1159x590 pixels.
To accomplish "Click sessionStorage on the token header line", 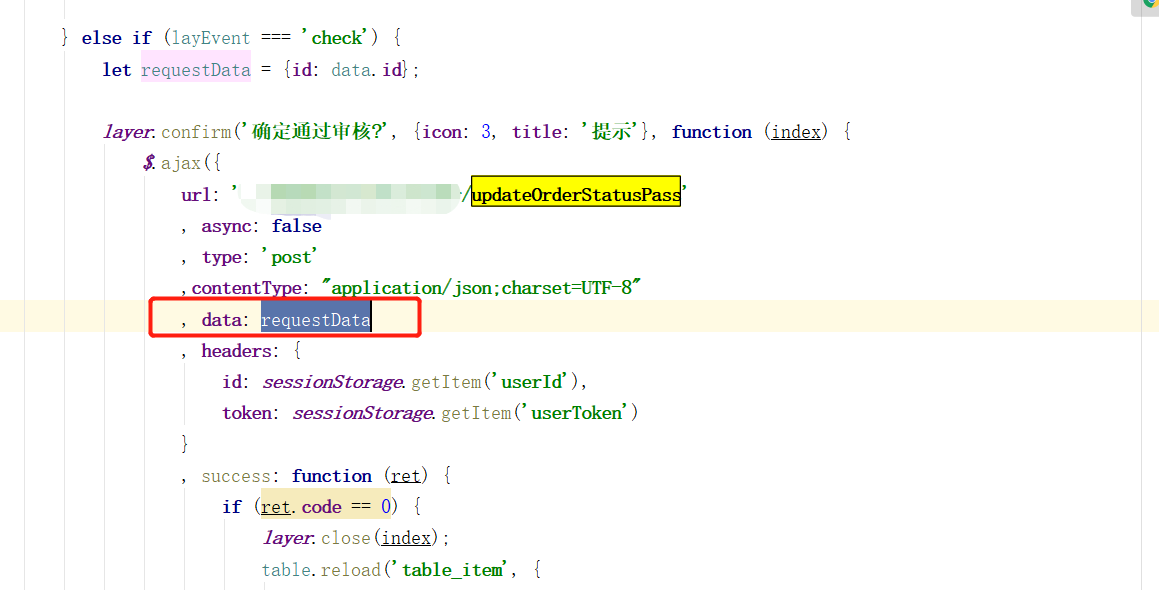I will pos(363,413).
